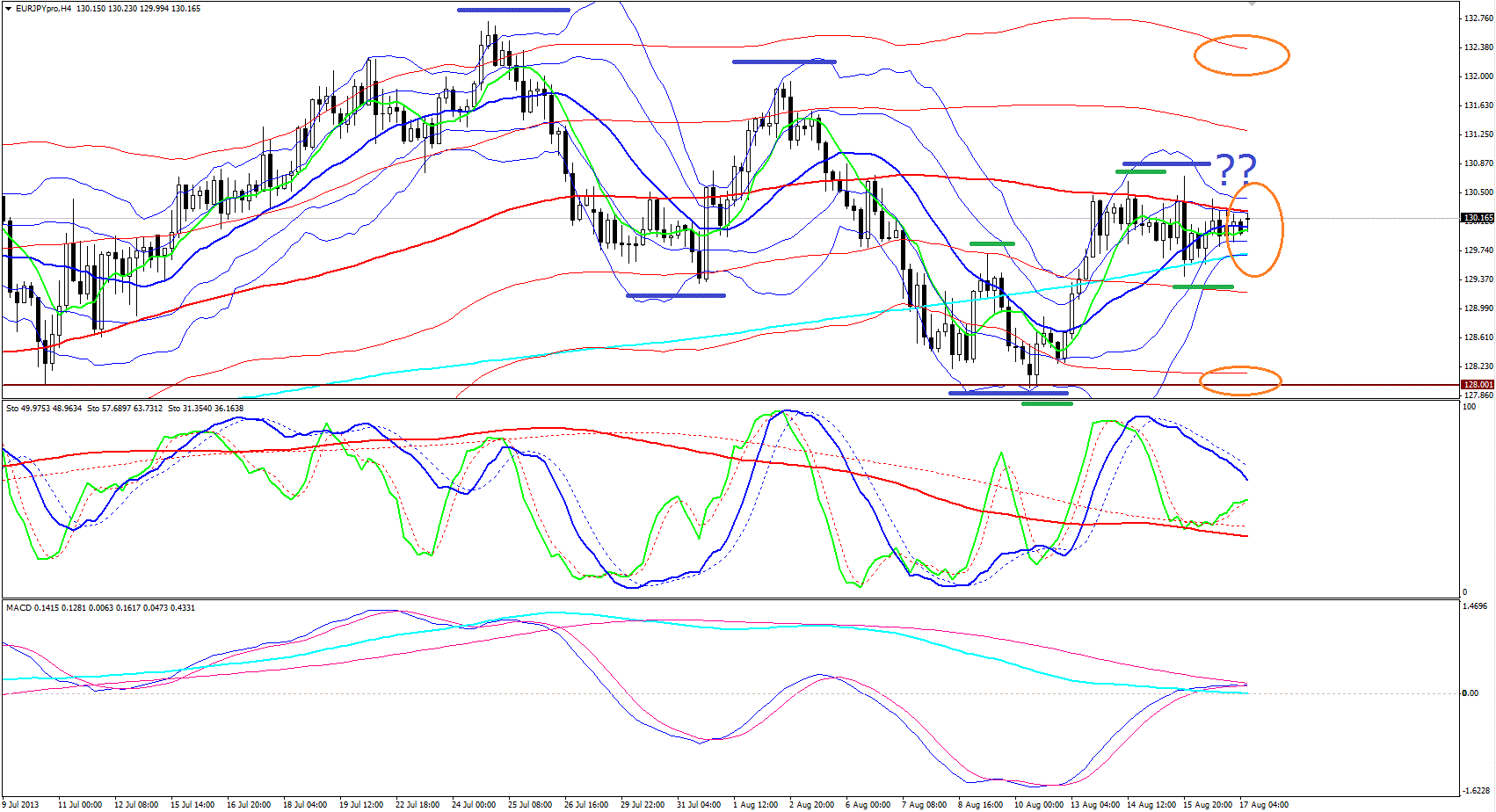Click the 132.000 level on price scale
Viewport: 1496px width, 812px height.
[1478, 76]
